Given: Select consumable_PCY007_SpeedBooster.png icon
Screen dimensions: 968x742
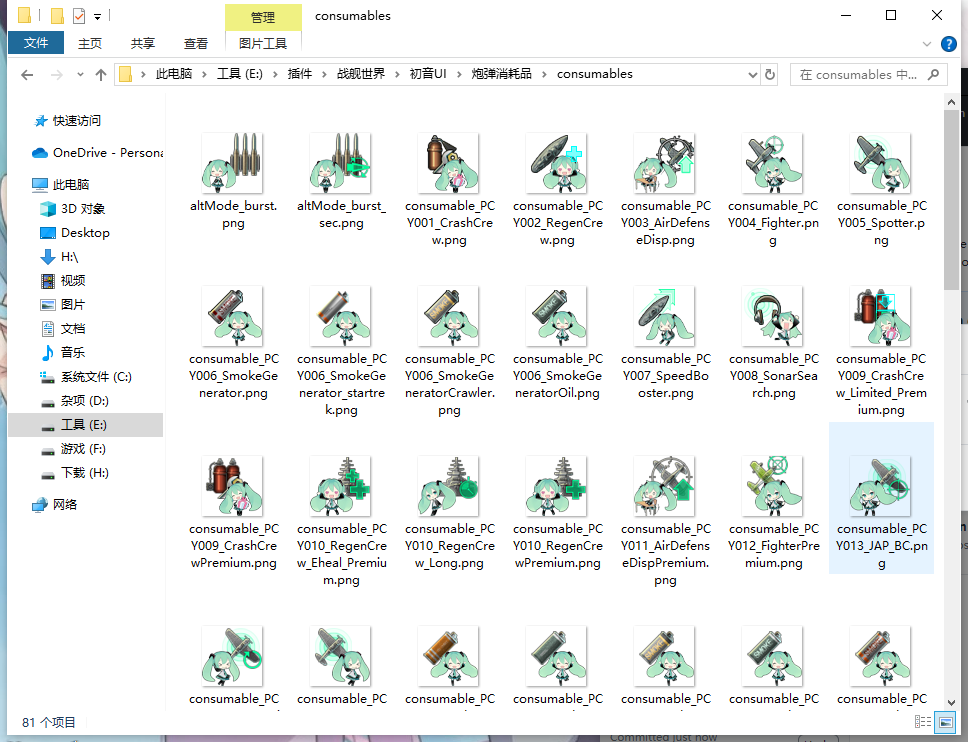Looking at the screenshot, I should point(665,316).
